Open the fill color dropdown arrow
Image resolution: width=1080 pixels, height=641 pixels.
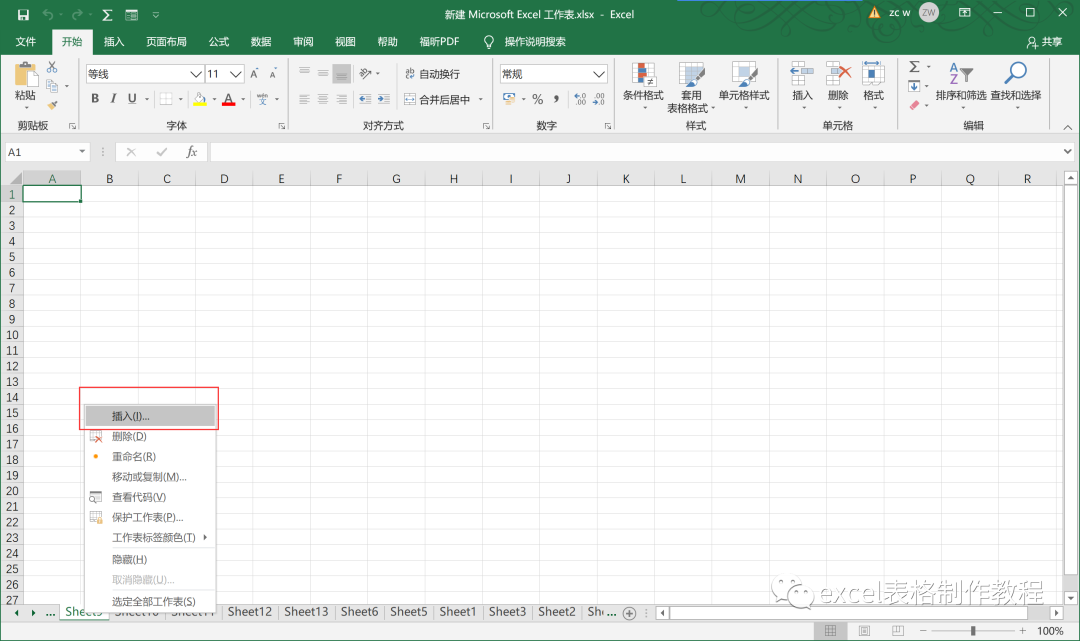point(214,99)
